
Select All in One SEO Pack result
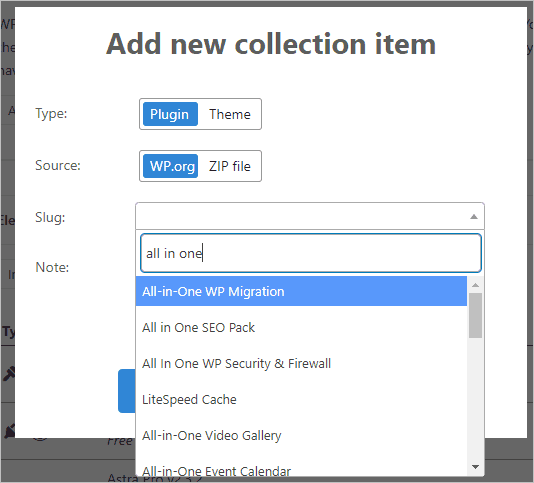coord(301,327)
